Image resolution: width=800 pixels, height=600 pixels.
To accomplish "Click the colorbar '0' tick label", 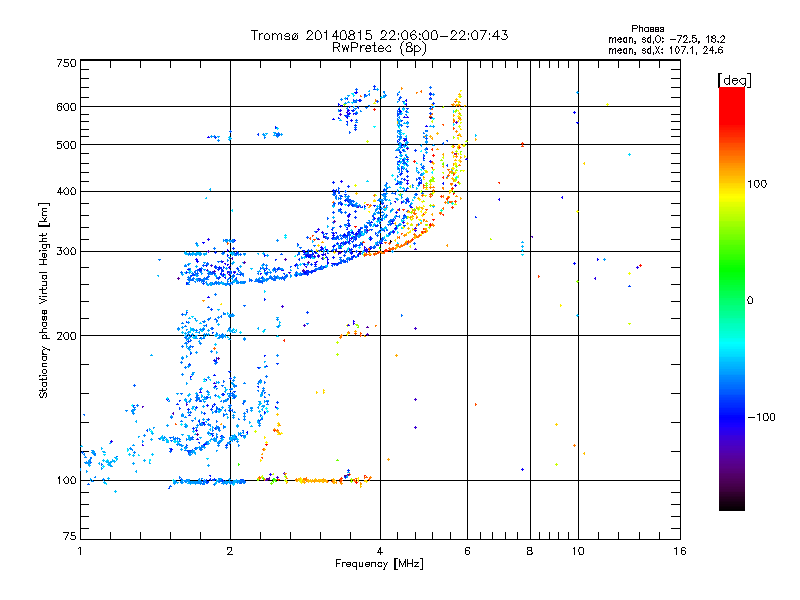I will 750,300.
